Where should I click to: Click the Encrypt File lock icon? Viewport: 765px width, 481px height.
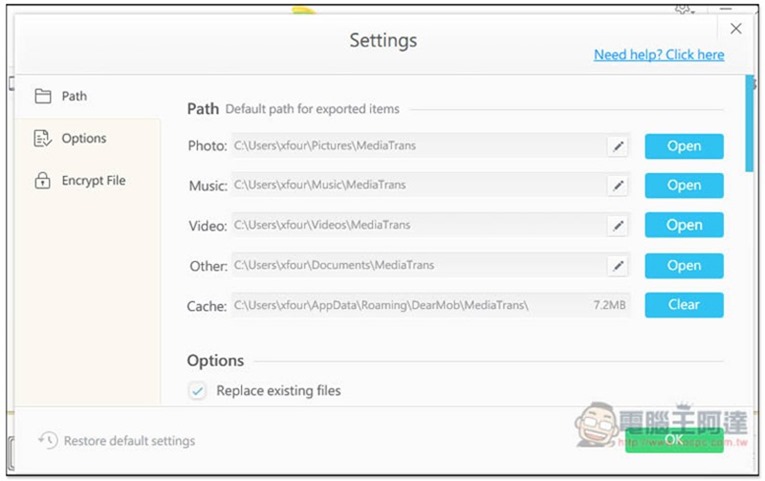[x=42, y=180]
